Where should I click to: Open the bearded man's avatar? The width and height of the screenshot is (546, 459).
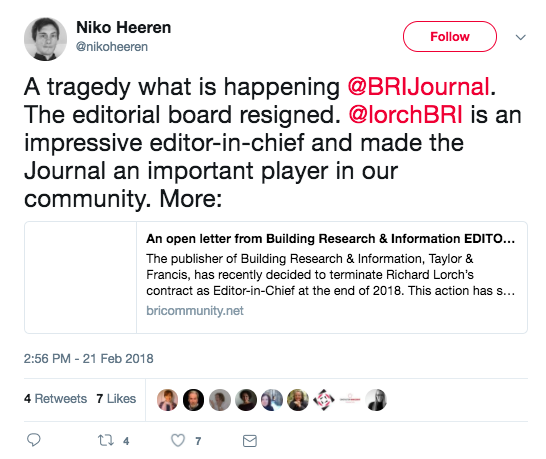point(193,400)
